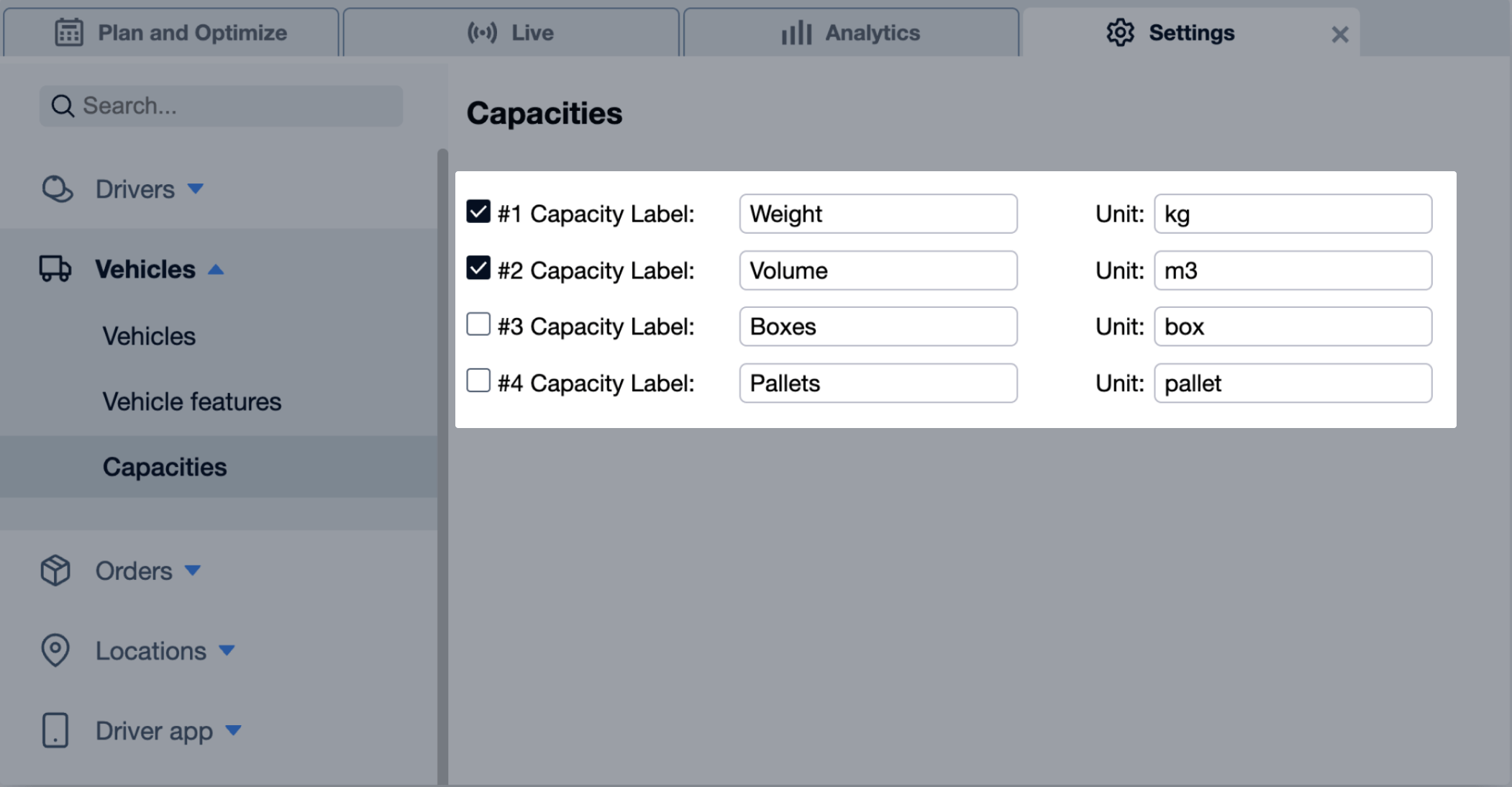1512x787 pixels.
Task: Switch to the Analytics tab
Action: [851, 32]
